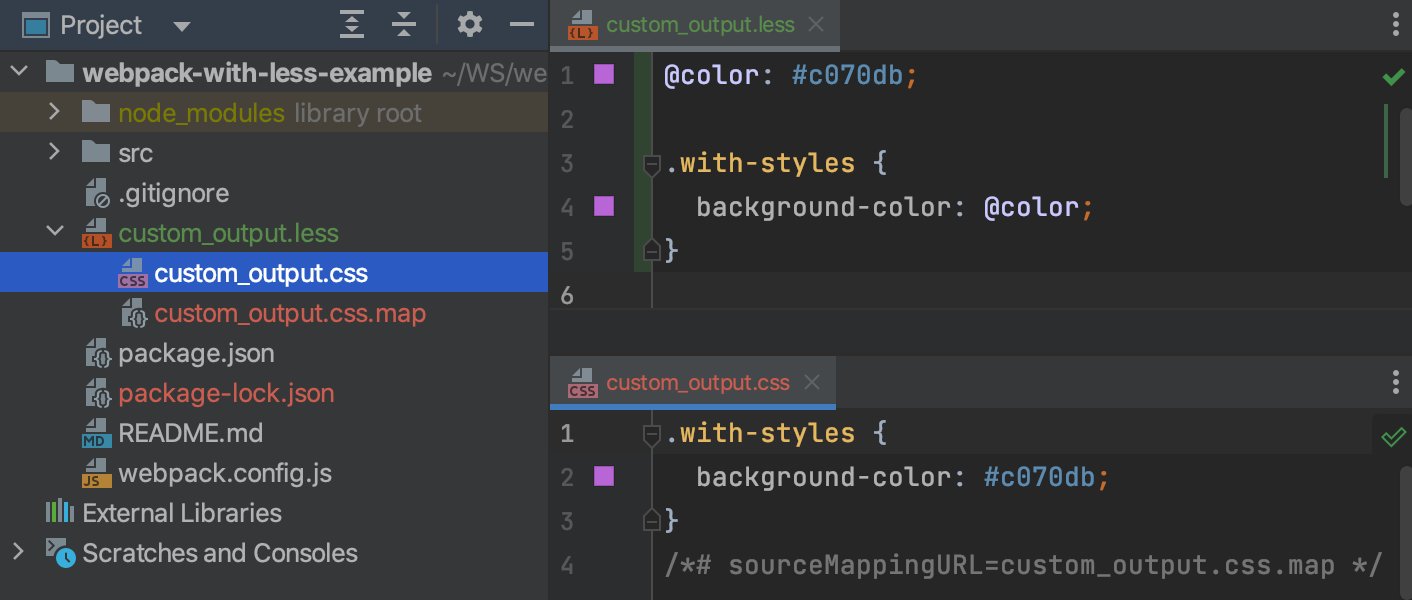The image size is (1412, 600).
Task: Click the inspection status checkmarks in the CSS editor
Action: coord(1393,437)
